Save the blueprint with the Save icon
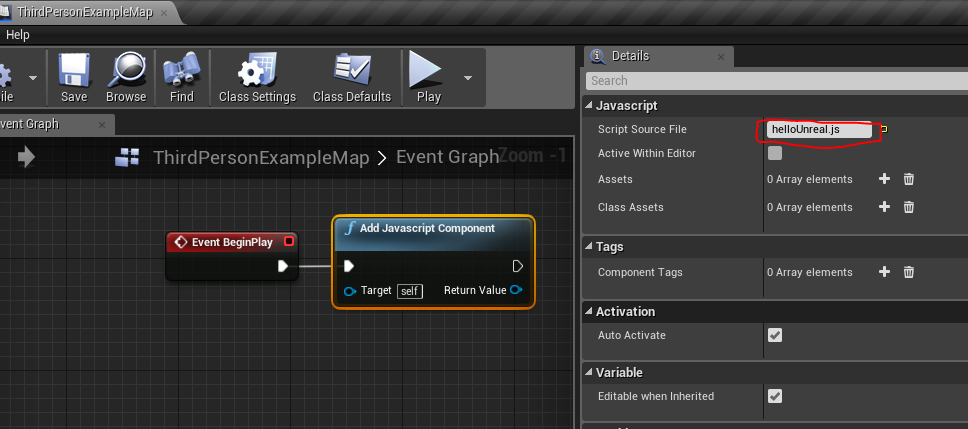Viewport: 968px width, 429px height. [x=73, y=78]
